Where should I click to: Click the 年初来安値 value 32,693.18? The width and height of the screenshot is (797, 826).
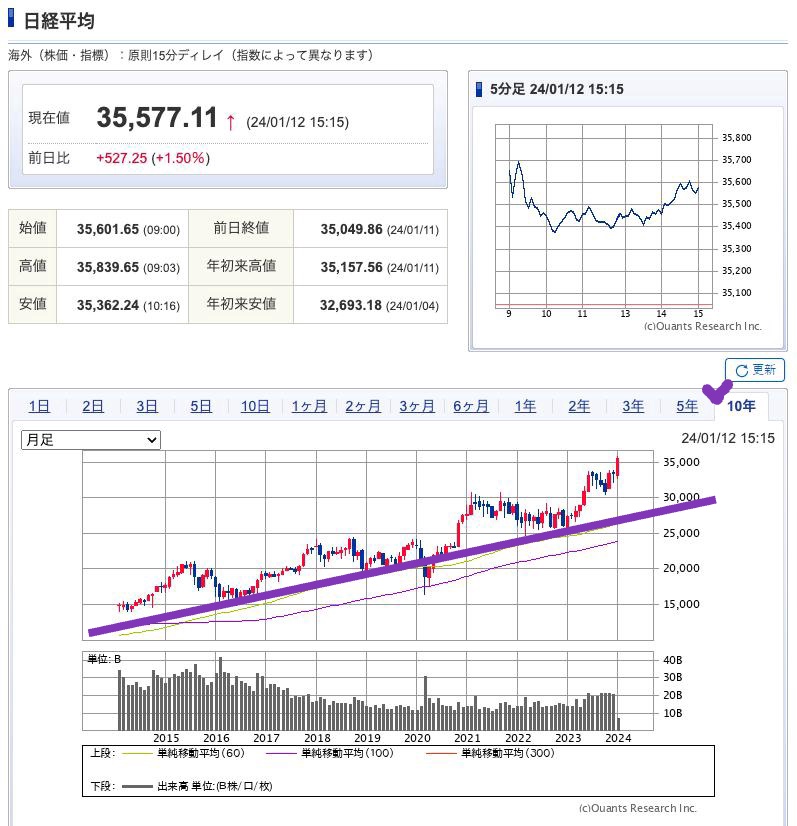(351, 305)
